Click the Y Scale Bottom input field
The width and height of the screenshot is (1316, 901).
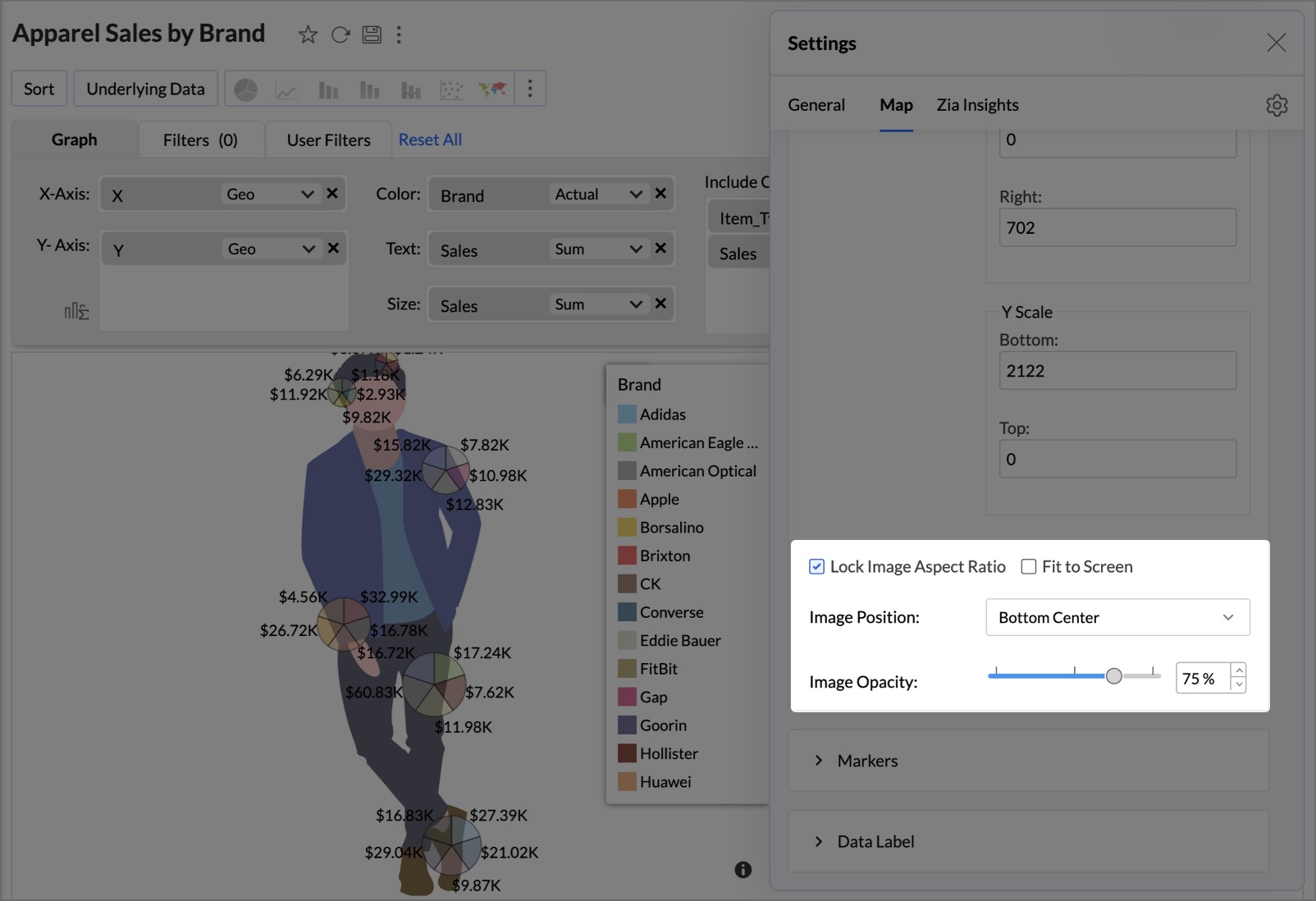(x=1117, y=371)
